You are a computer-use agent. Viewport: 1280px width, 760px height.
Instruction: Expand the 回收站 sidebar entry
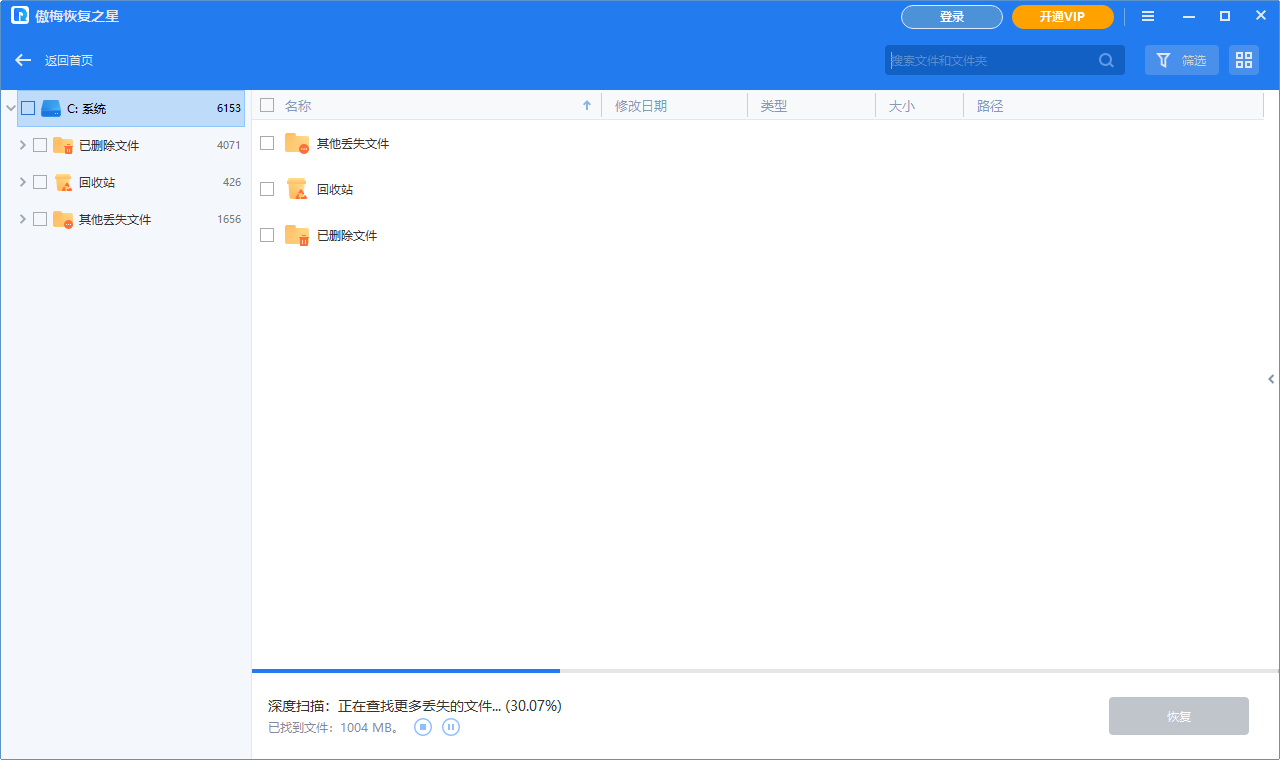pos(22,182)
